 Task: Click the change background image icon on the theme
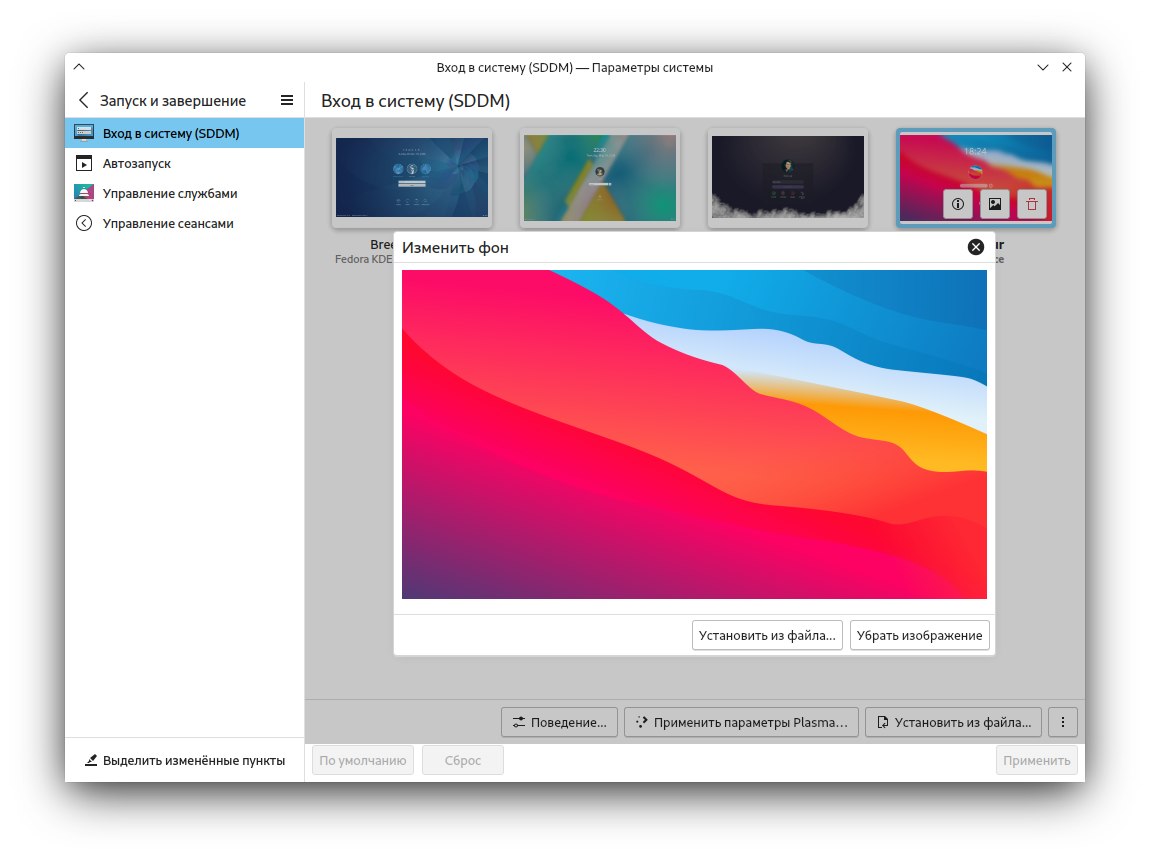pyautogui.click(x=995, y=205)
